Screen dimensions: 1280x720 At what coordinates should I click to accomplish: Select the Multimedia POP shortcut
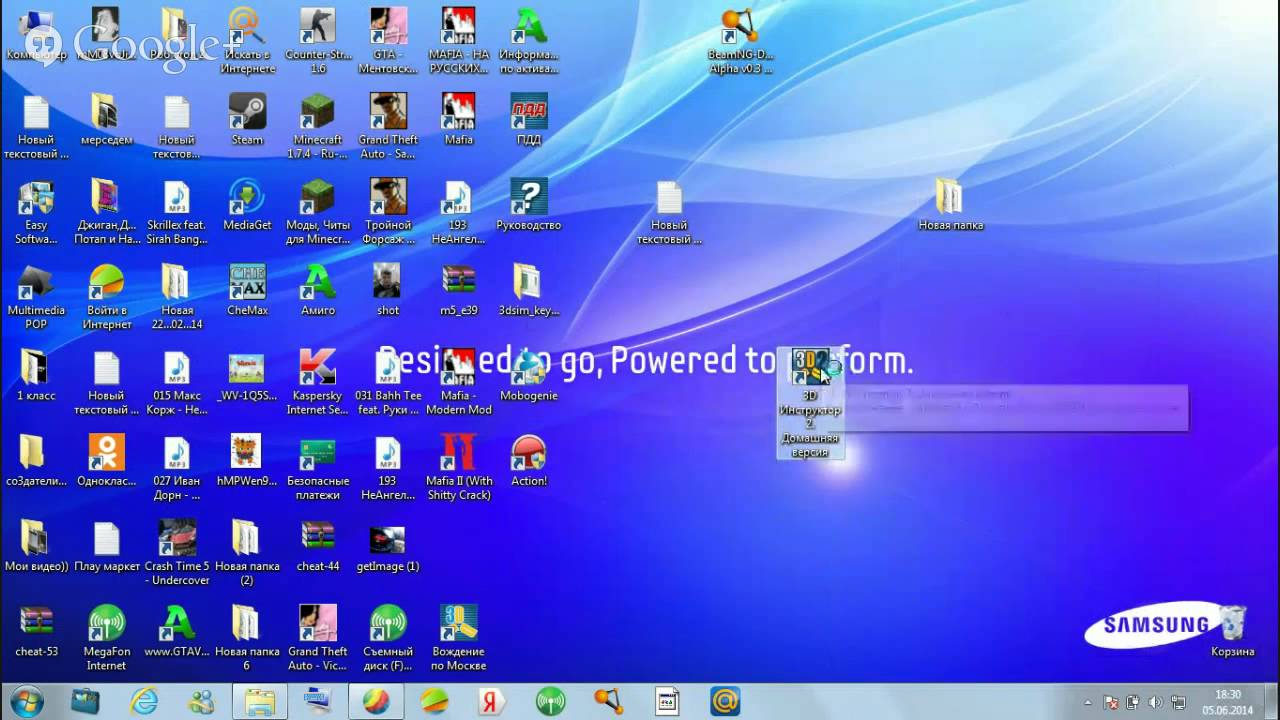[x=36, y=297]
